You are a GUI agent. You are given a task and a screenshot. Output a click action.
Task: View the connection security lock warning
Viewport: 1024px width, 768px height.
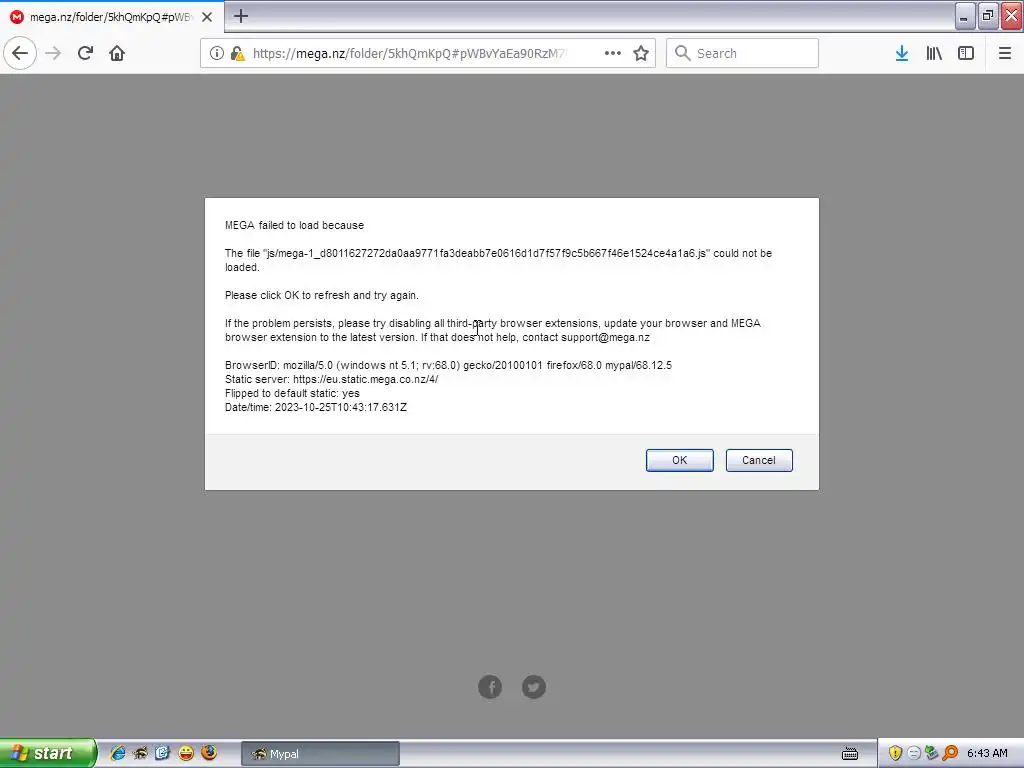[x=238, y=53]
